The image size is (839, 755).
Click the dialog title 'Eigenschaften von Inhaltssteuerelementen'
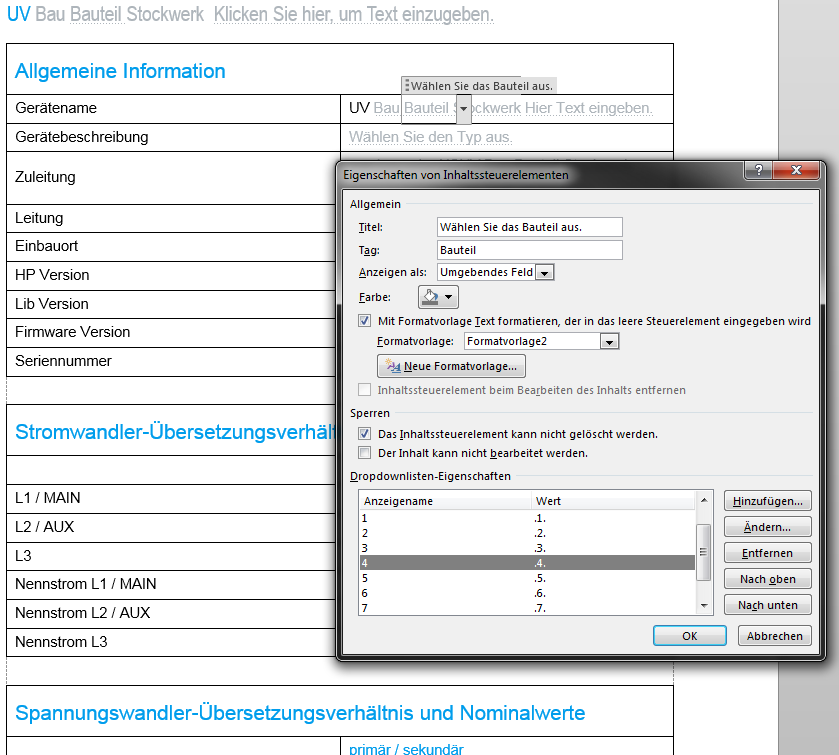coord(456,175)
